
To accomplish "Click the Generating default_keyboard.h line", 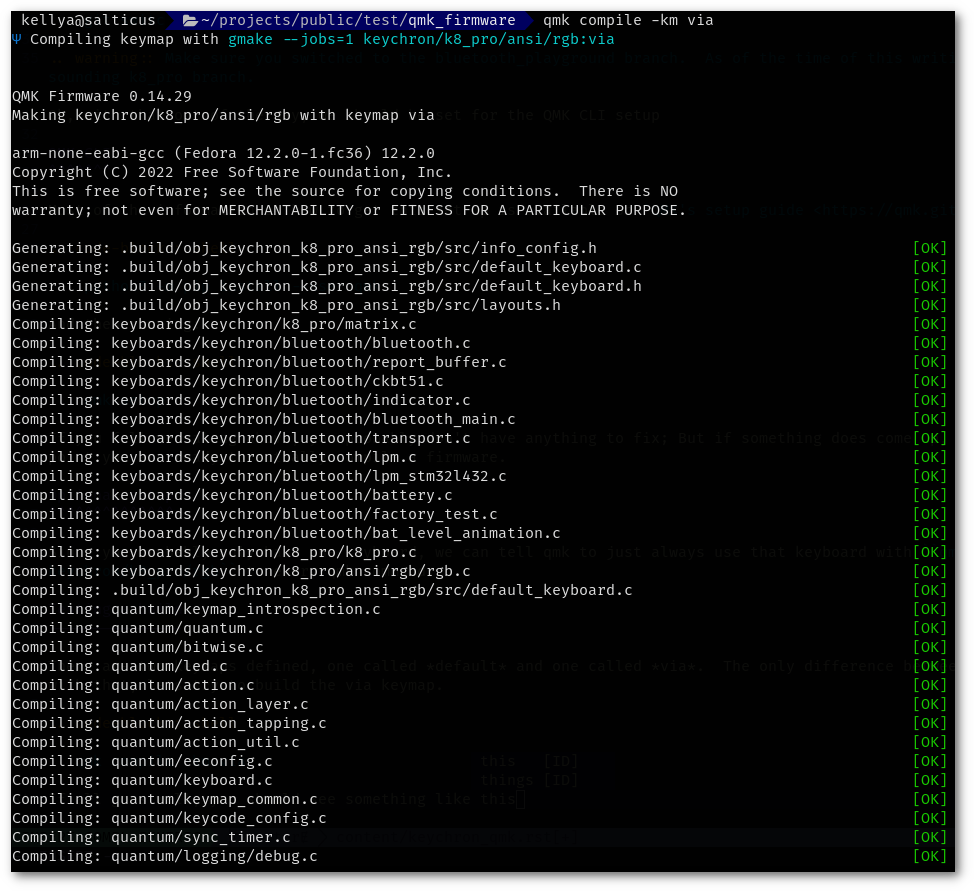I will (327, 286).
